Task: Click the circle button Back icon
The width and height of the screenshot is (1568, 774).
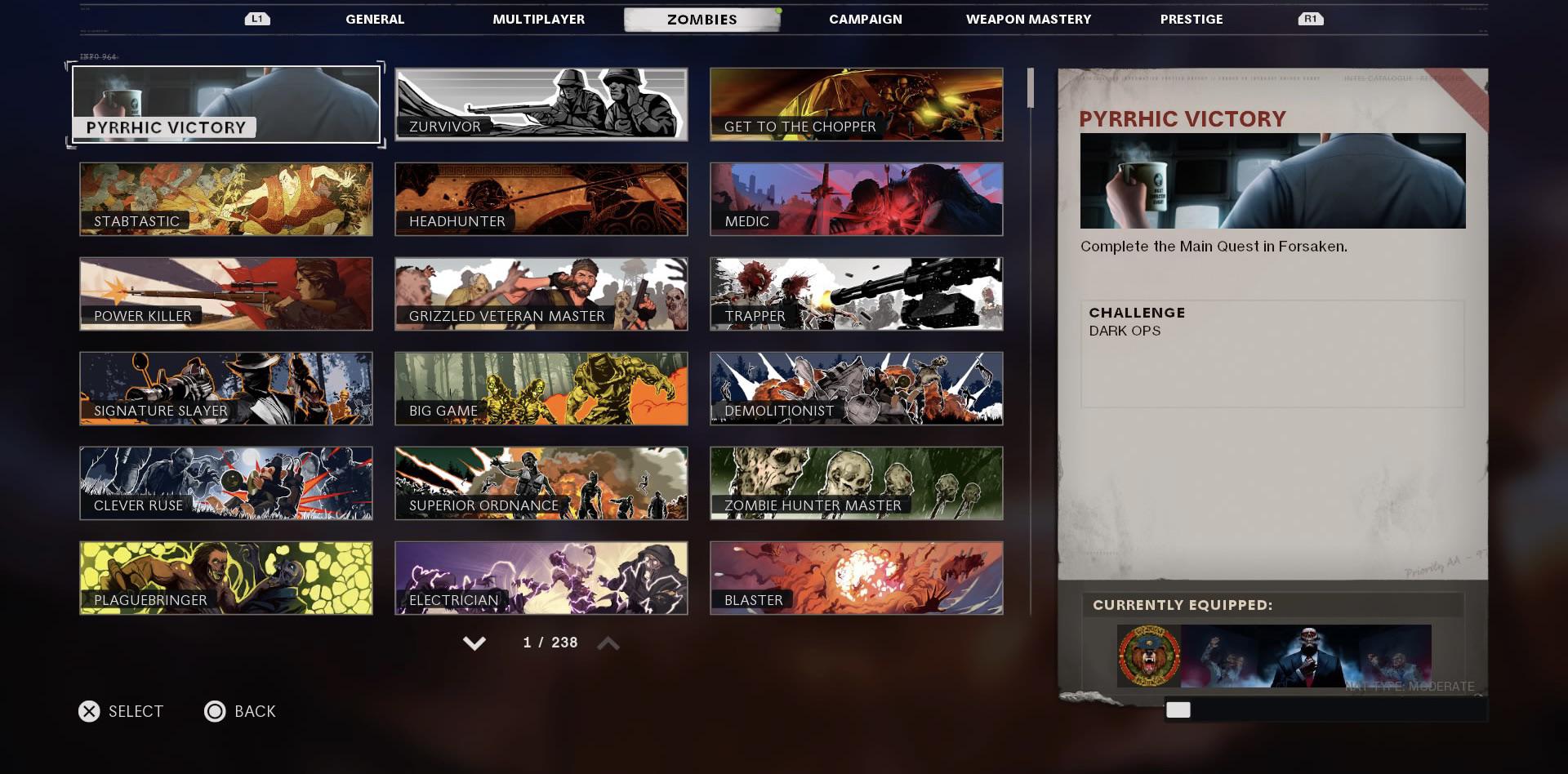Action: pos(215,712)
